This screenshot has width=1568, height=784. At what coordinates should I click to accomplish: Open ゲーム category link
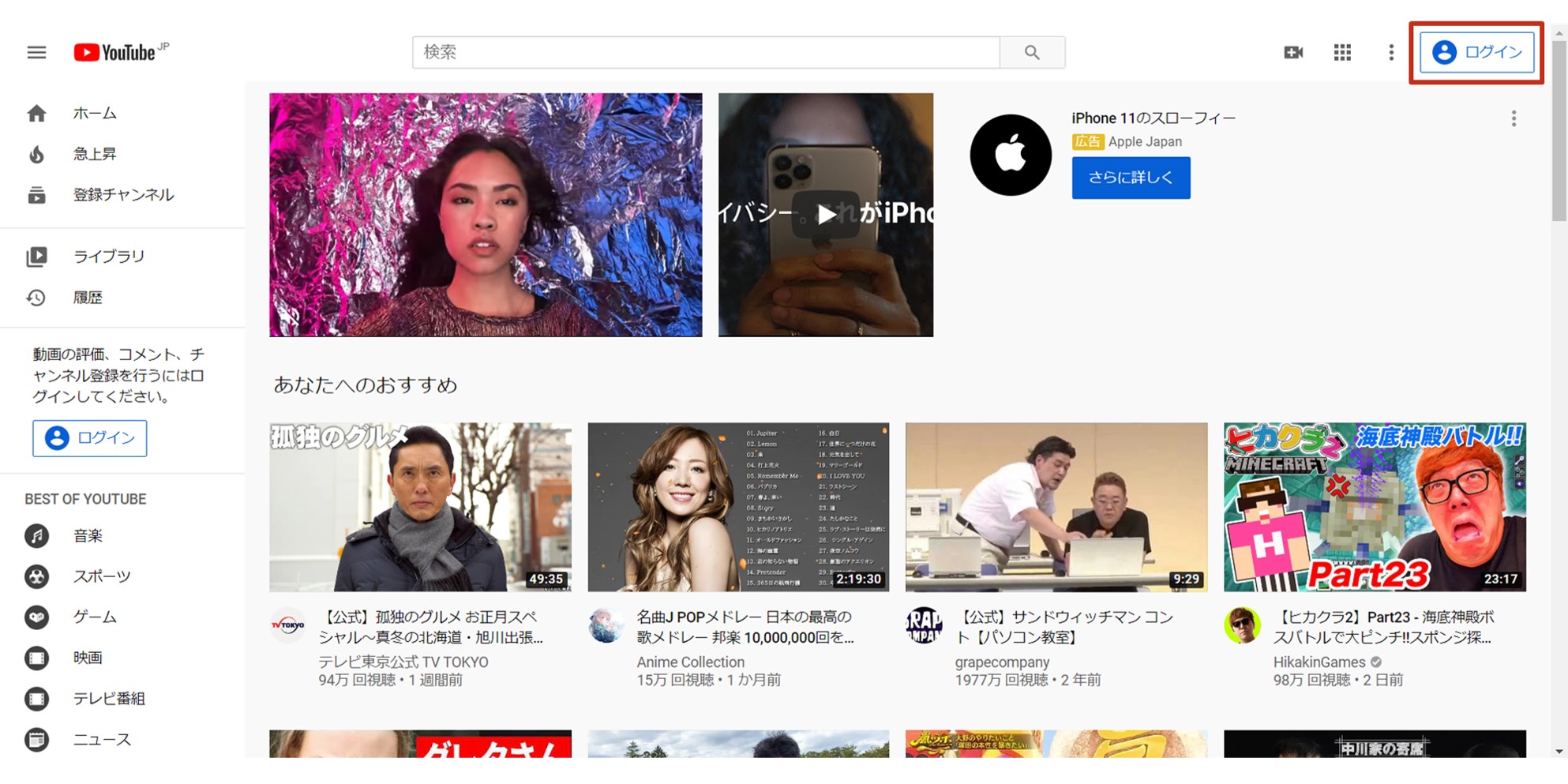(x=95, y=617)
